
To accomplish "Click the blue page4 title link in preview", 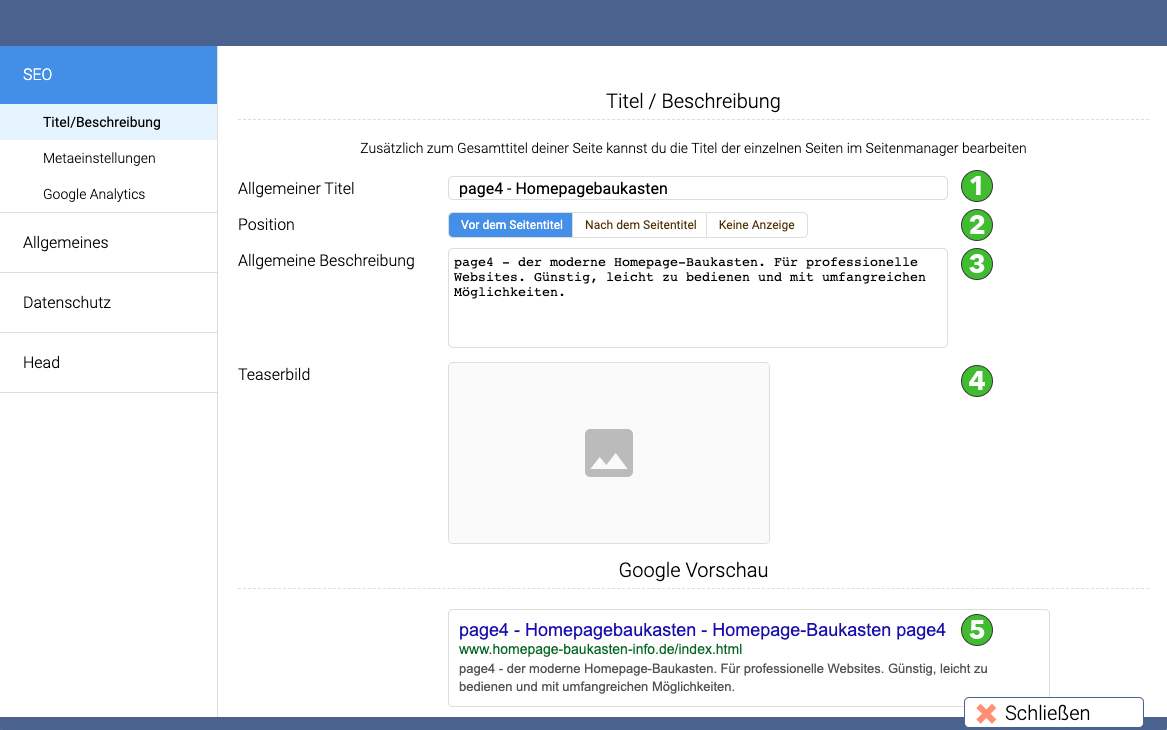I will click(700, 630).
